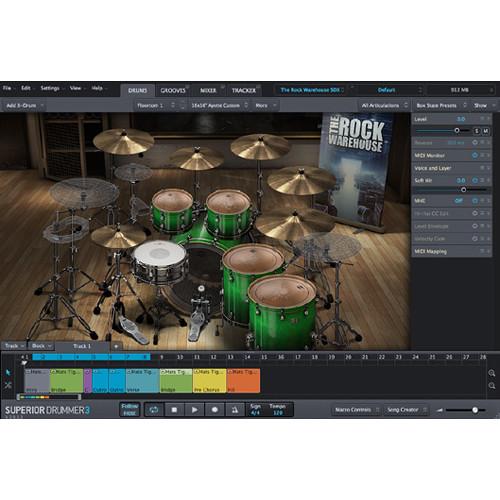Open the Edit menu
500x500 pixels.
click(27, 88)
